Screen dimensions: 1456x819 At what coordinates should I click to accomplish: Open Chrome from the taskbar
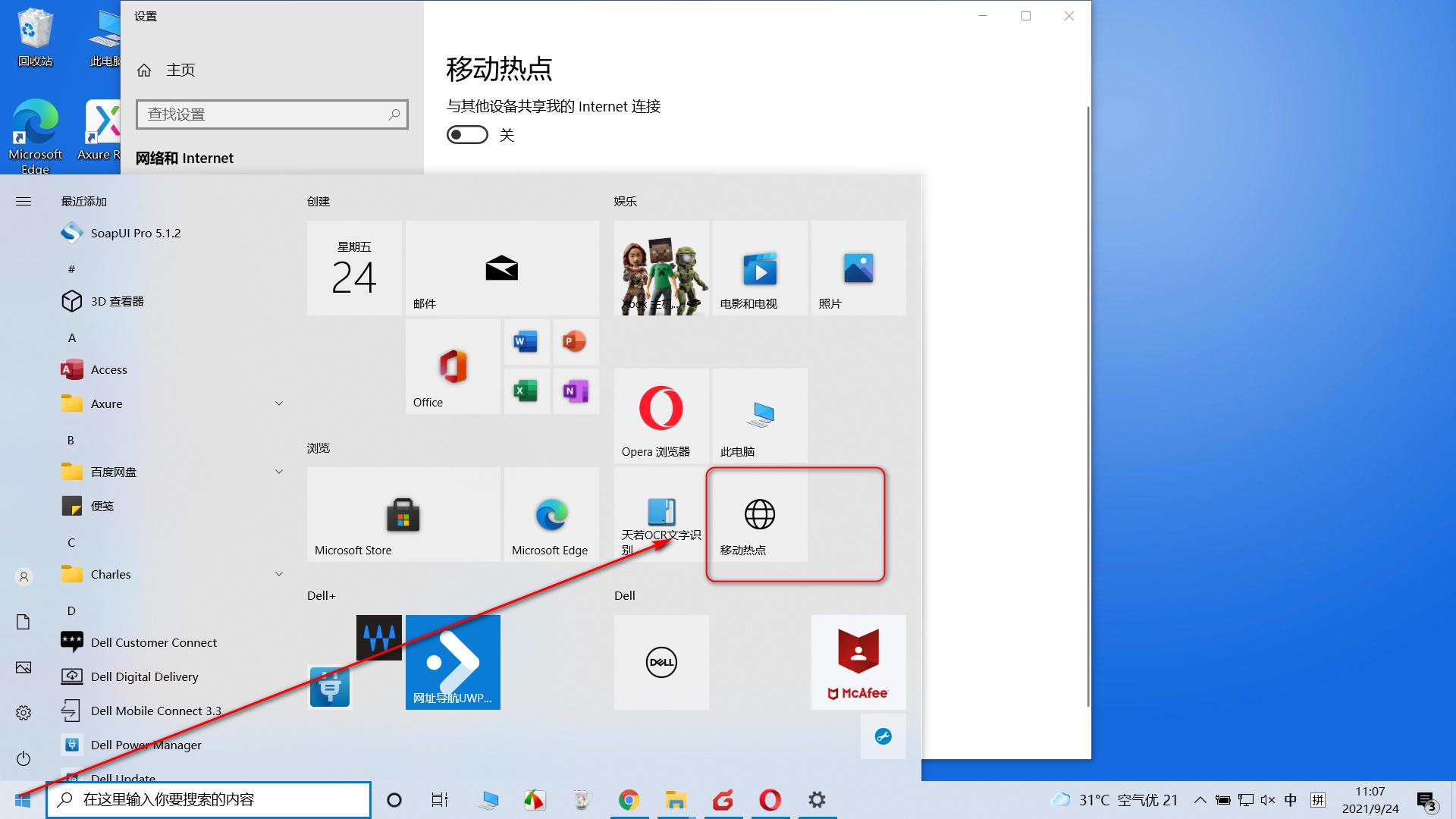click(629, 800)
